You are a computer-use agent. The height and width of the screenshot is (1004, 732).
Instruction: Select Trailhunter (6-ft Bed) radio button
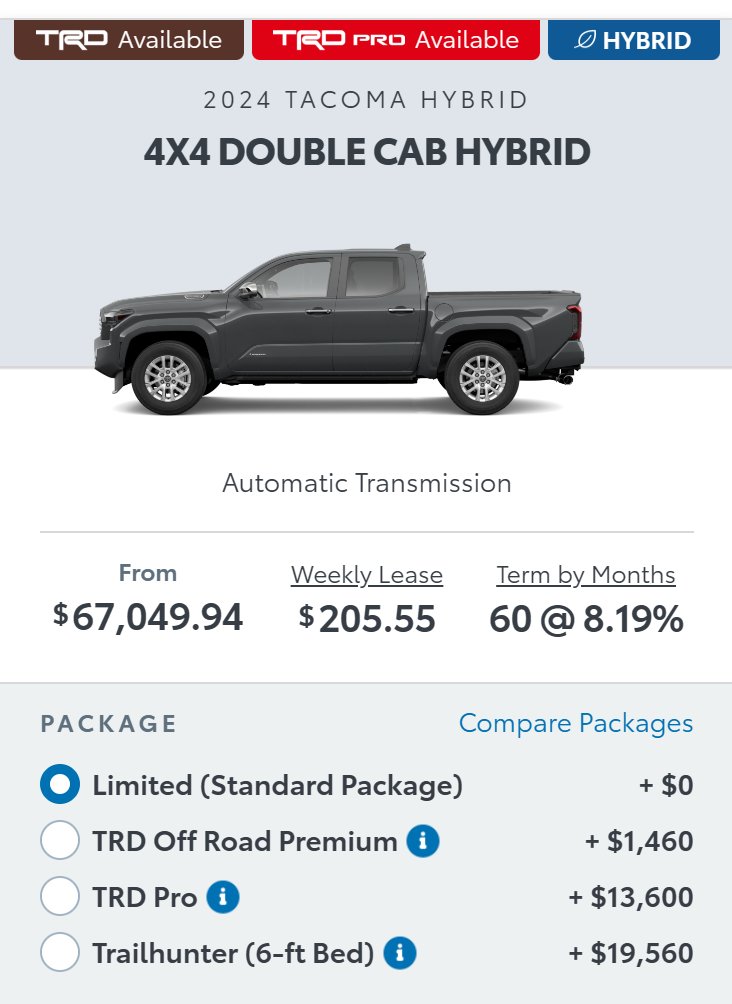[x=60, y=952]
